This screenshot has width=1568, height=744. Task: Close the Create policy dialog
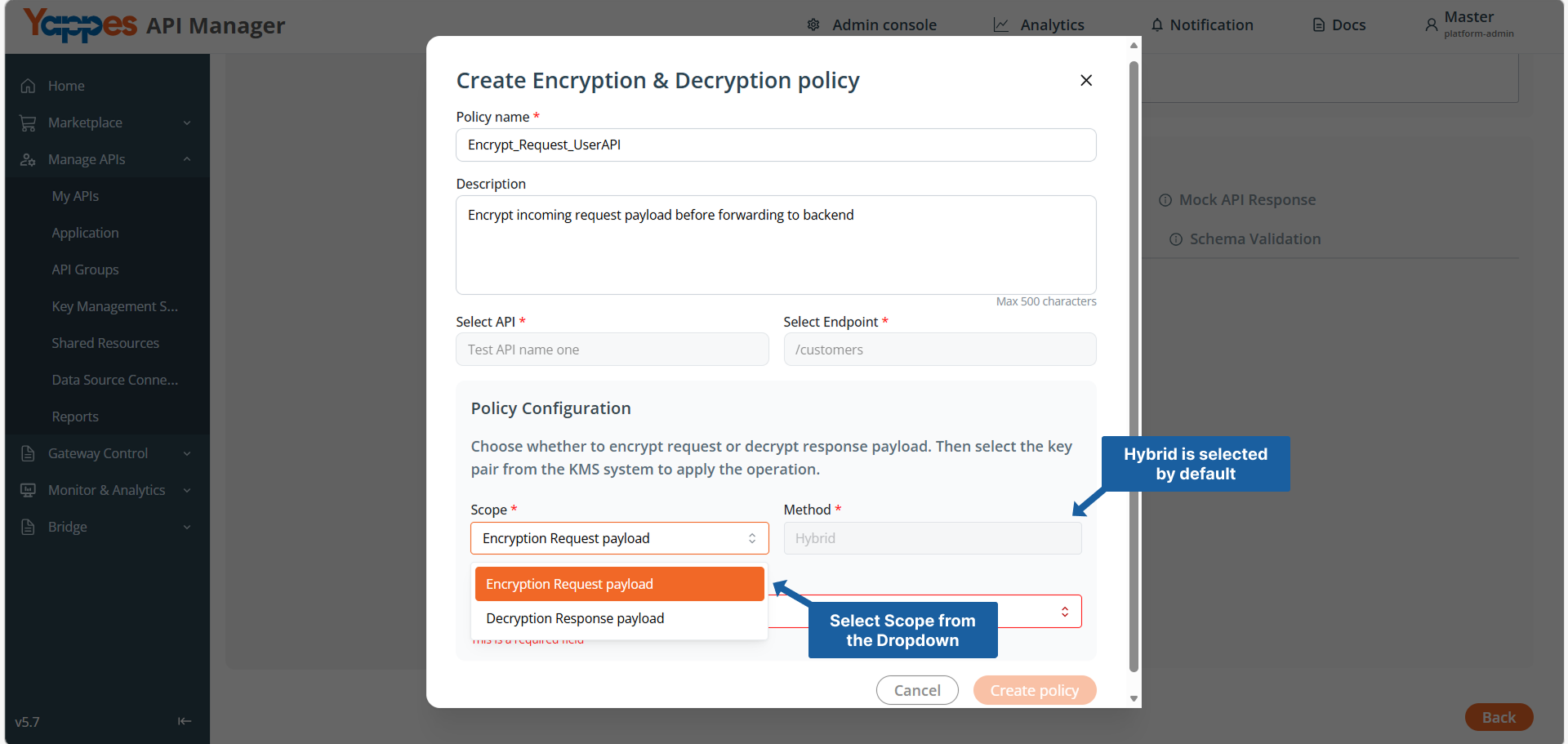(1086, 80)
